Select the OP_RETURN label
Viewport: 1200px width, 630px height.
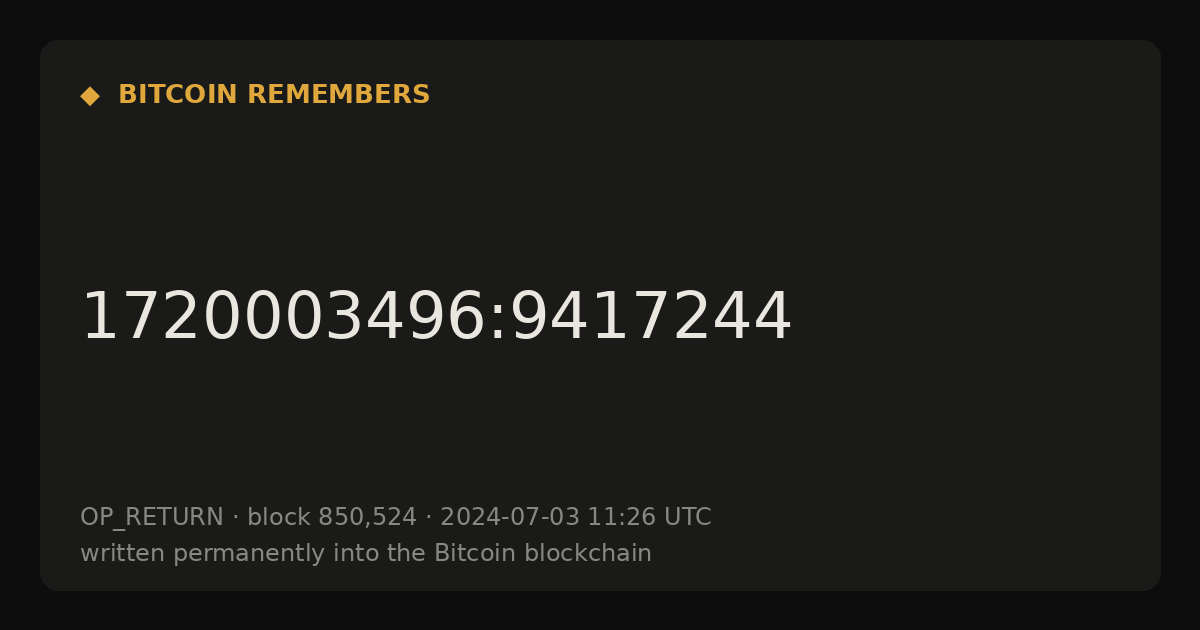152,518
